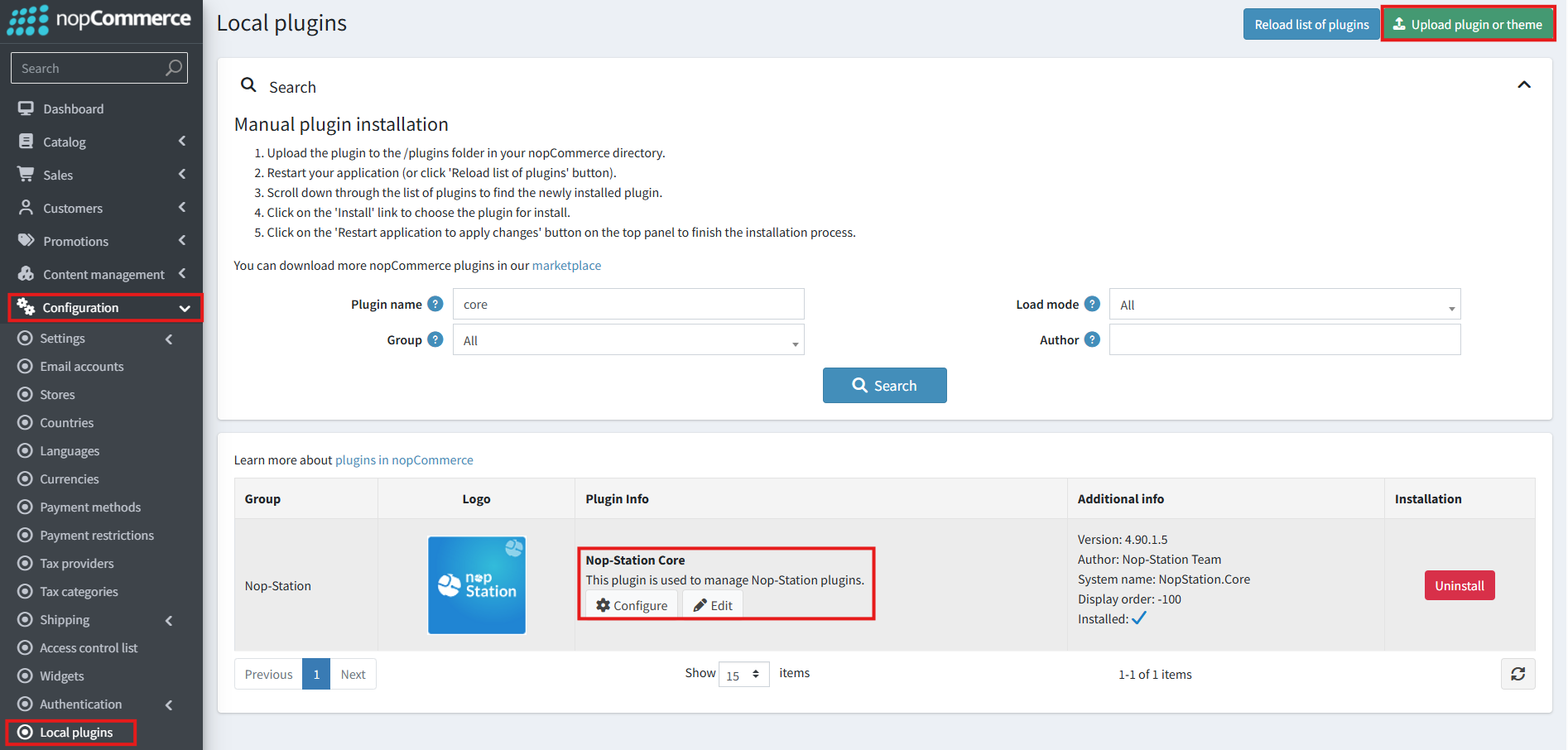Edit the Nop-Station Core plugin
This screenshot has height=750, width=1568.
(x=713, y=605)
